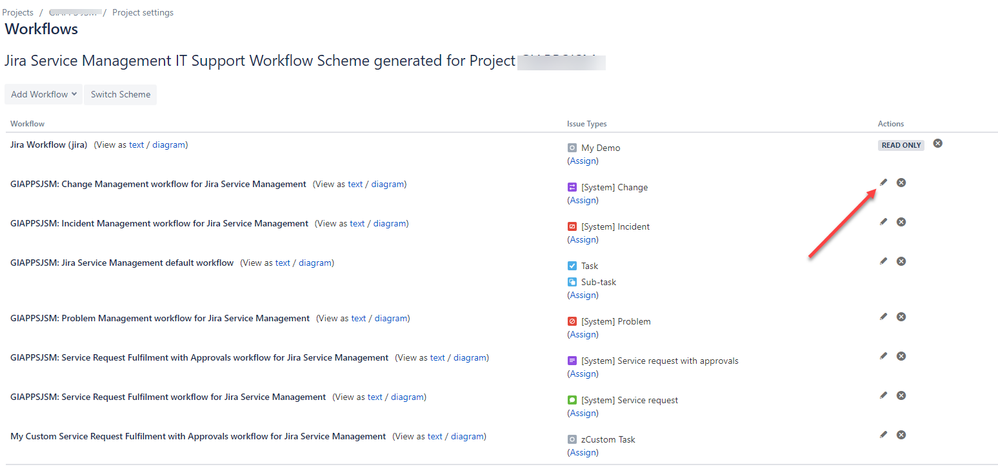Screen dimensions: 998x469
Task: Open the Projects breadcrumb link
Action: coord(18,13)
